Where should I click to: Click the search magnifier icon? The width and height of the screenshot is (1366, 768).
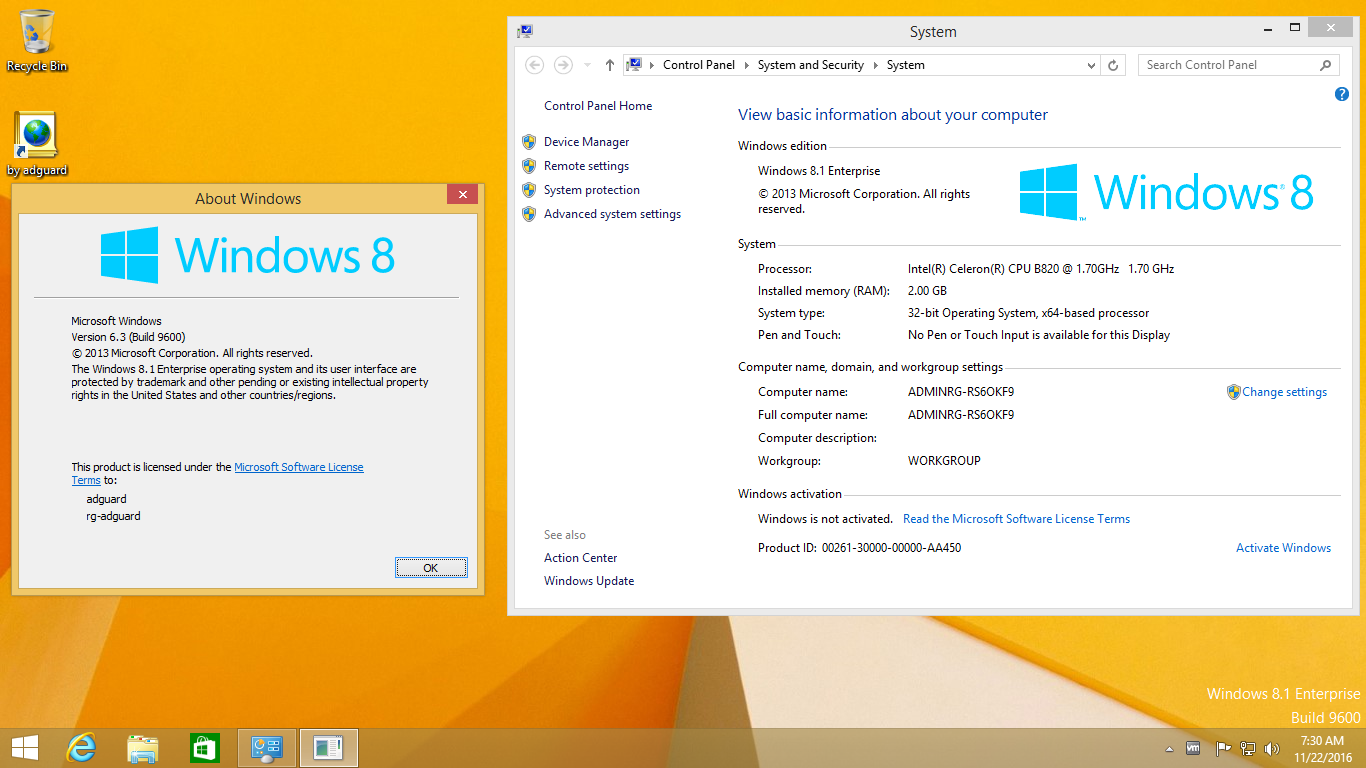(x=1326, y=65)
